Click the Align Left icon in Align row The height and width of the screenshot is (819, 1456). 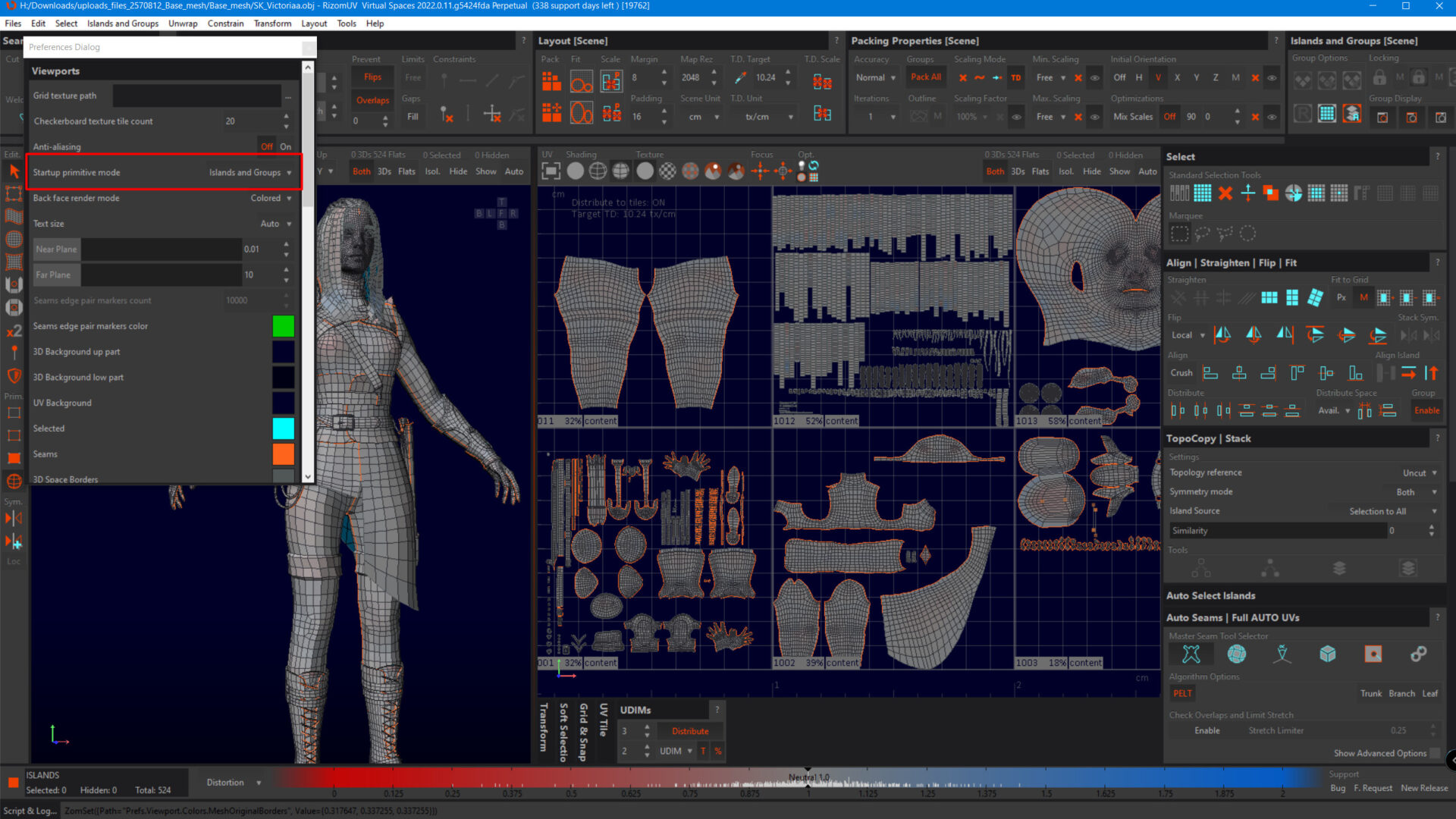point(1210,372)
